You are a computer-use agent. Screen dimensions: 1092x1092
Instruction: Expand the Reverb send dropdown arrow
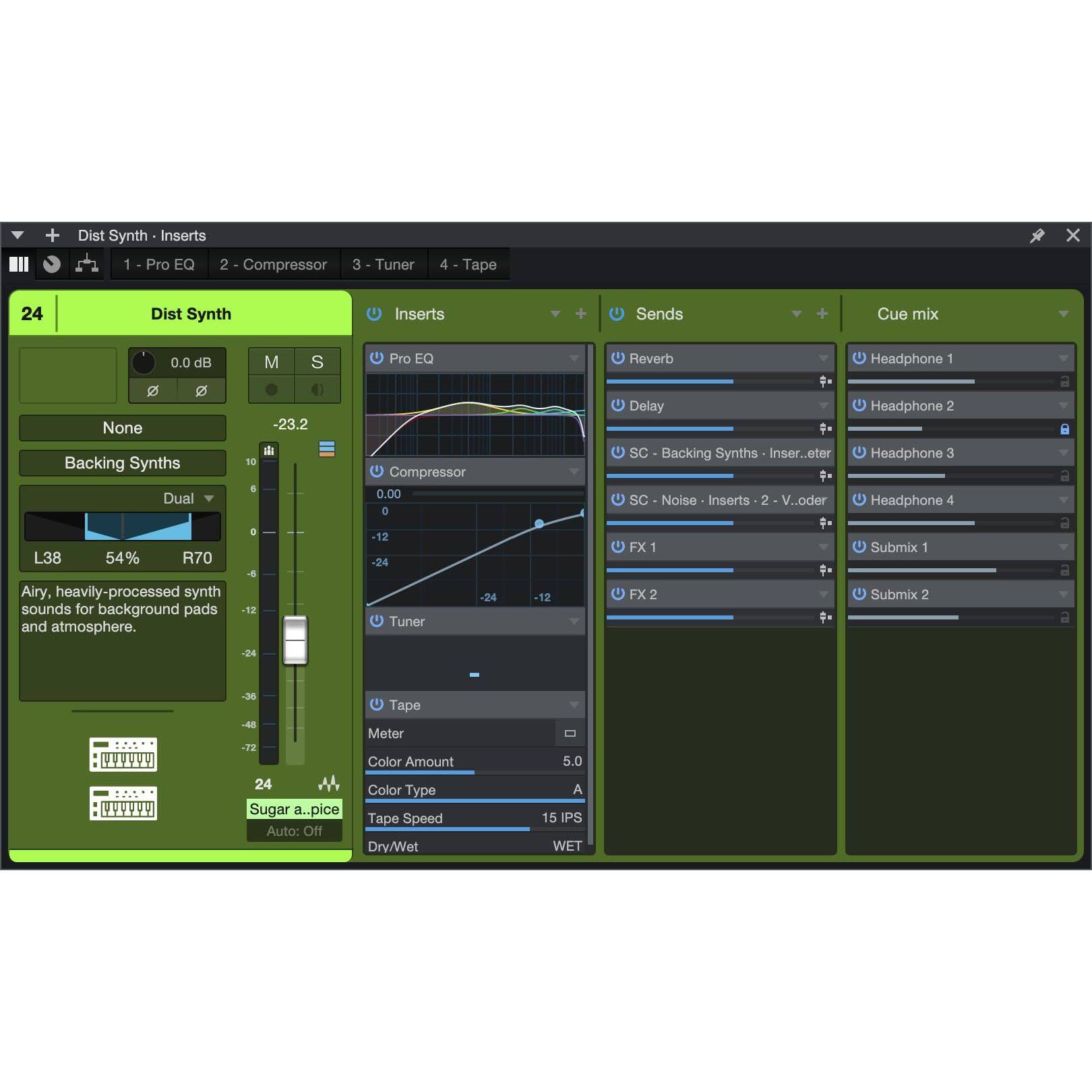[824, 359]
